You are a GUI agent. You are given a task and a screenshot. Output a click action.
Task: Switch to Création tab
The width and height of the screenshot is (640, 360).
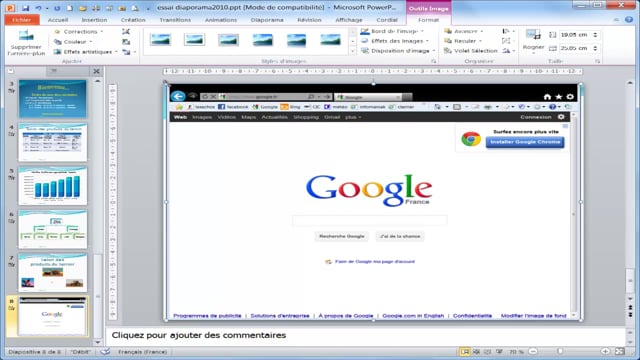click(133, 20)
